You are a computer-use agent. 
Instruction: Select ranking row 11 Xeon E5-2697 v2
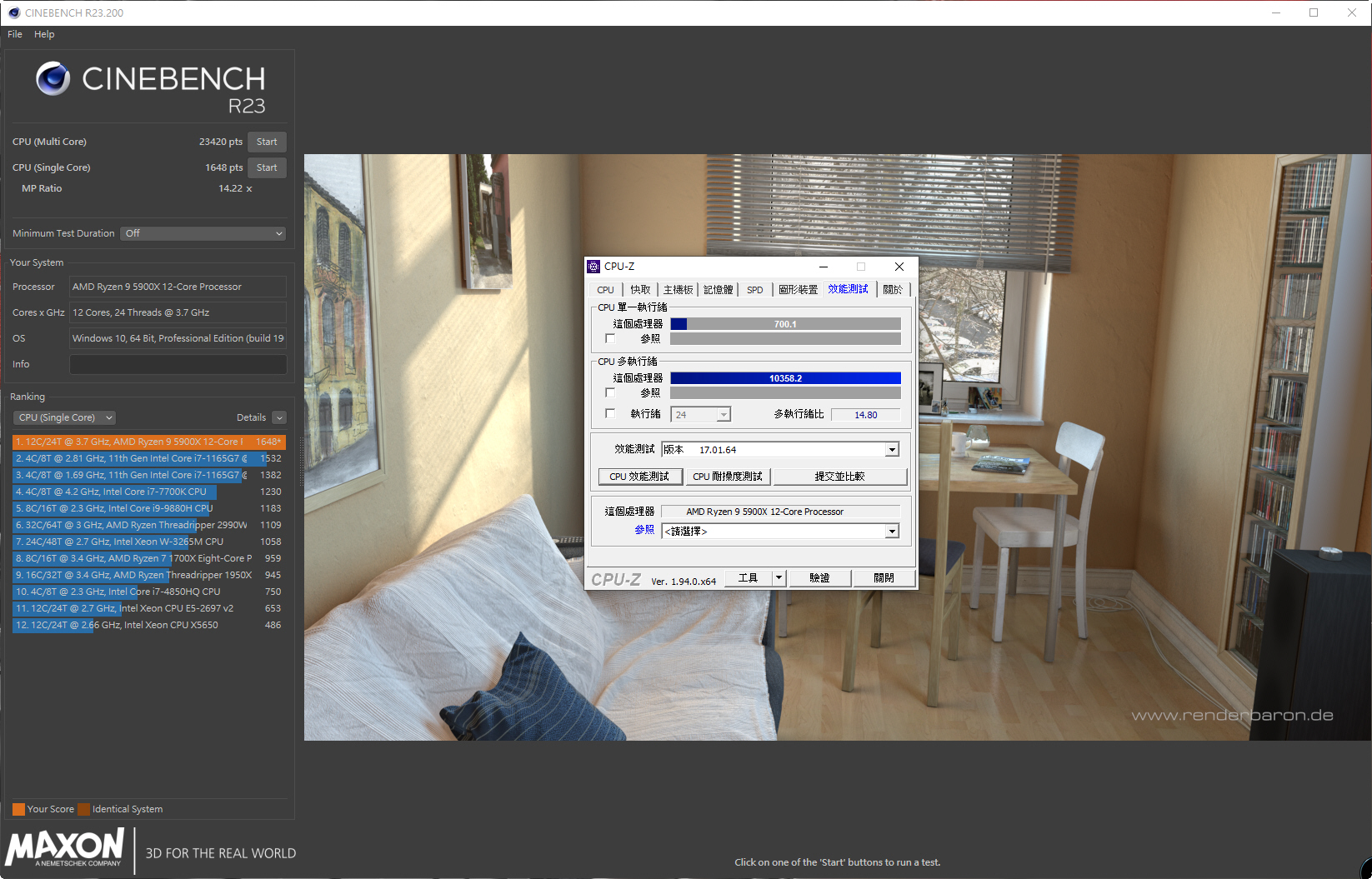[x=149, y=608]
